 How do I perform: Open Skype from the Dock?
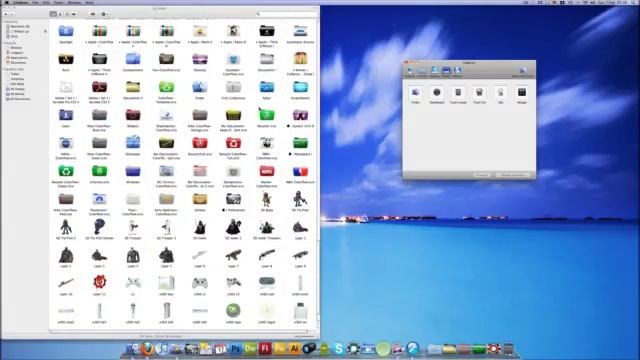[338, 349]
